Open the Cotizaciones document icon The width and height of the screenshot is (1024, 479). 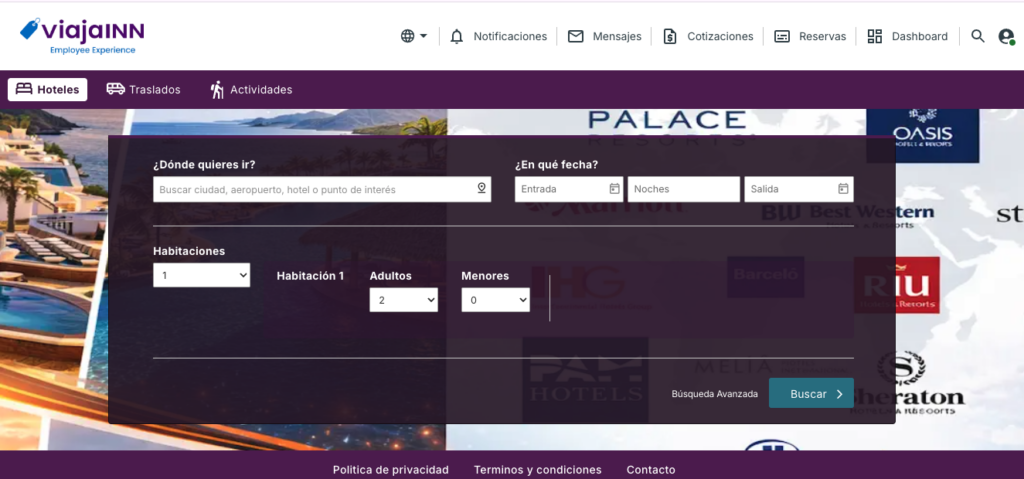669,37
